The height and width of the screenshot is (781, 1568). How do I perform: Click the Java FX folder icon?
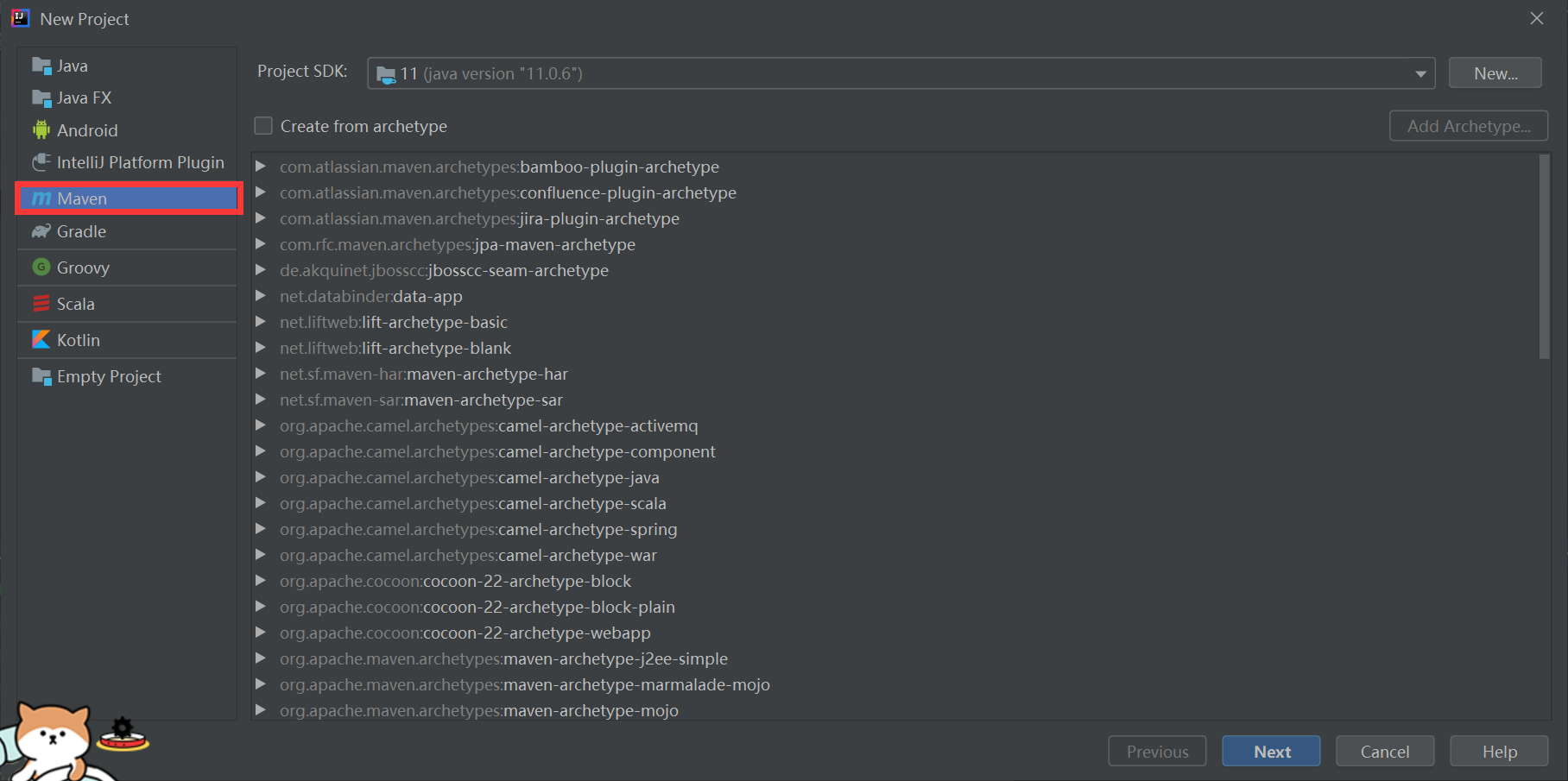point(41,98)
